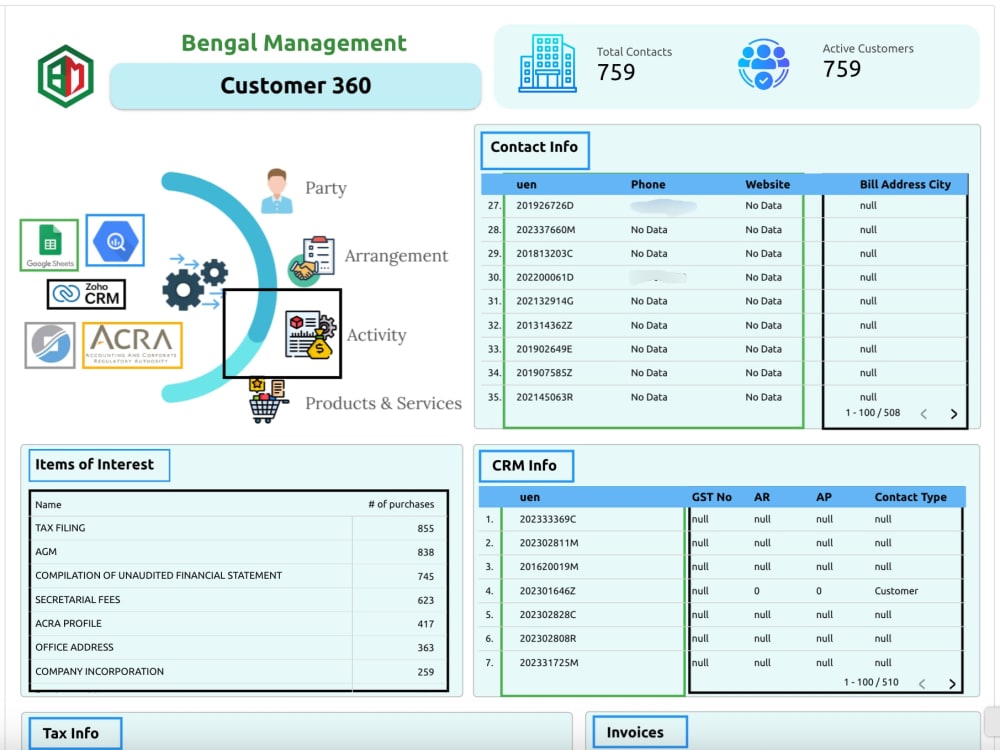Click the Activity report money-bag icon
Image resolution: width=1000 pixels, height=750 pixels.
point(310,335)
